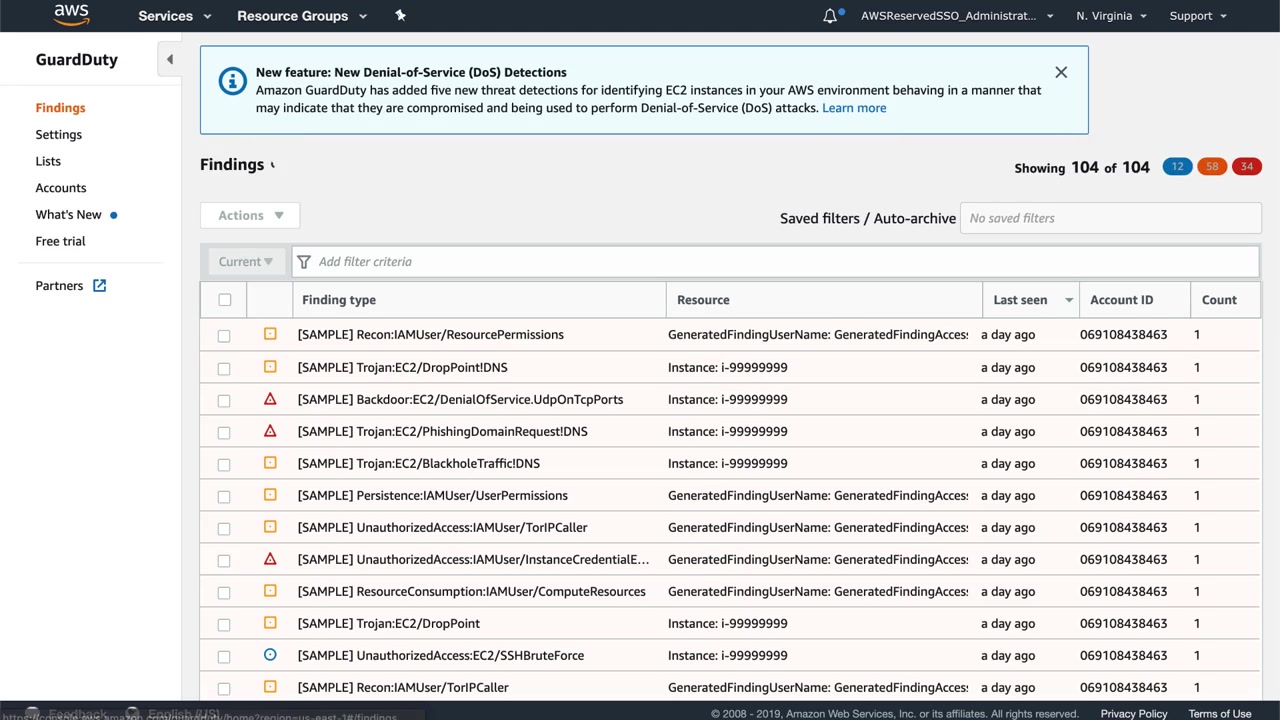Toggle the select-all findings checkbox
1280x720 pixels.
coord(225,300)
